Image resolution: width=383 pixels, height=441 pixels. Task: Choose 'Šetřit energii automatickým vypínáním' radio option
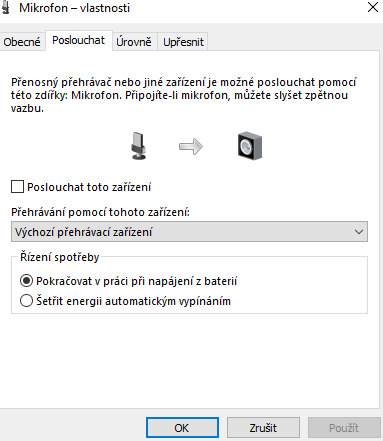(26, 301)
